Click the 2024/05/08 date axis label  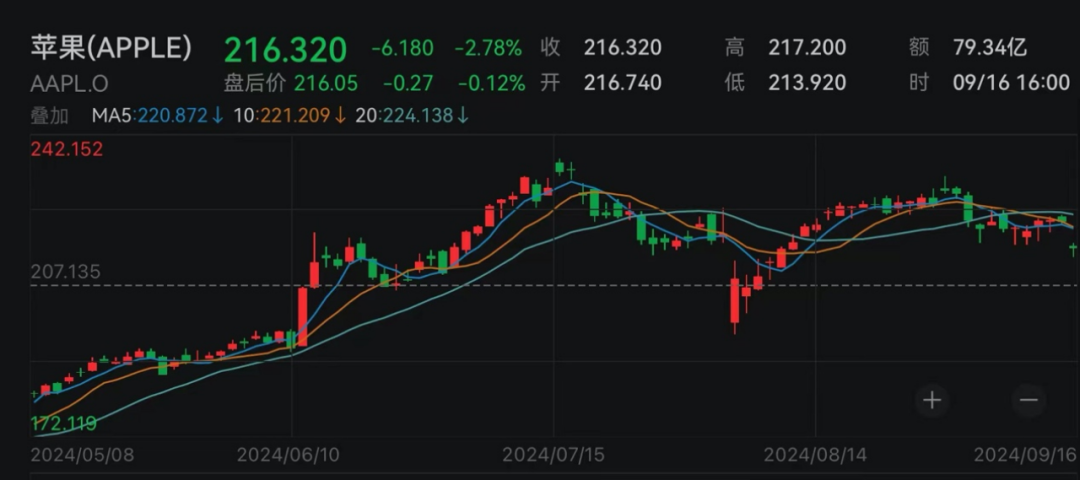(x=83, y=455)
